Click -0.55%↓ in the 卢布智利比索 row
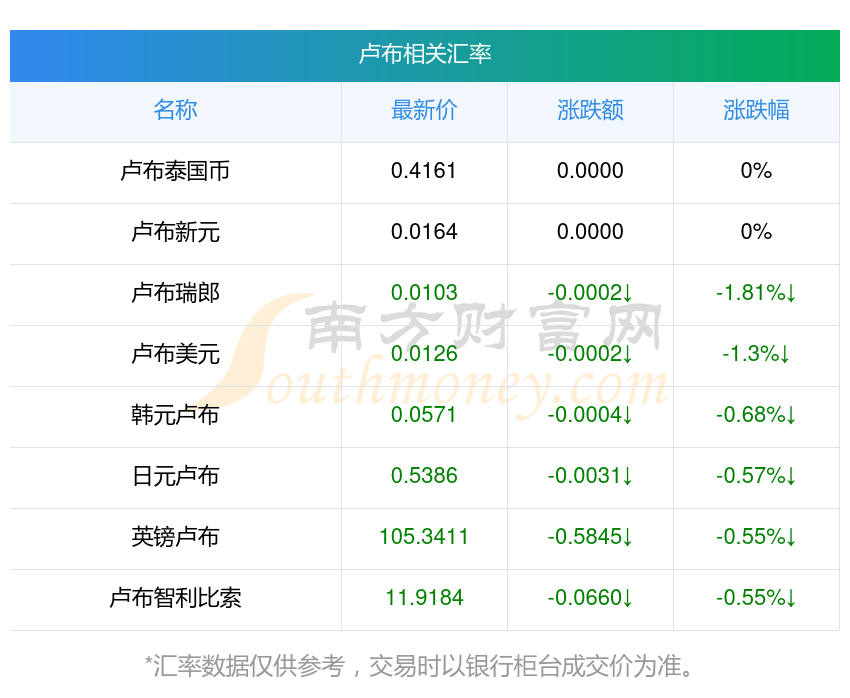Image resolution: width=850 pixels, height=698 pixels. coord(756,598)
